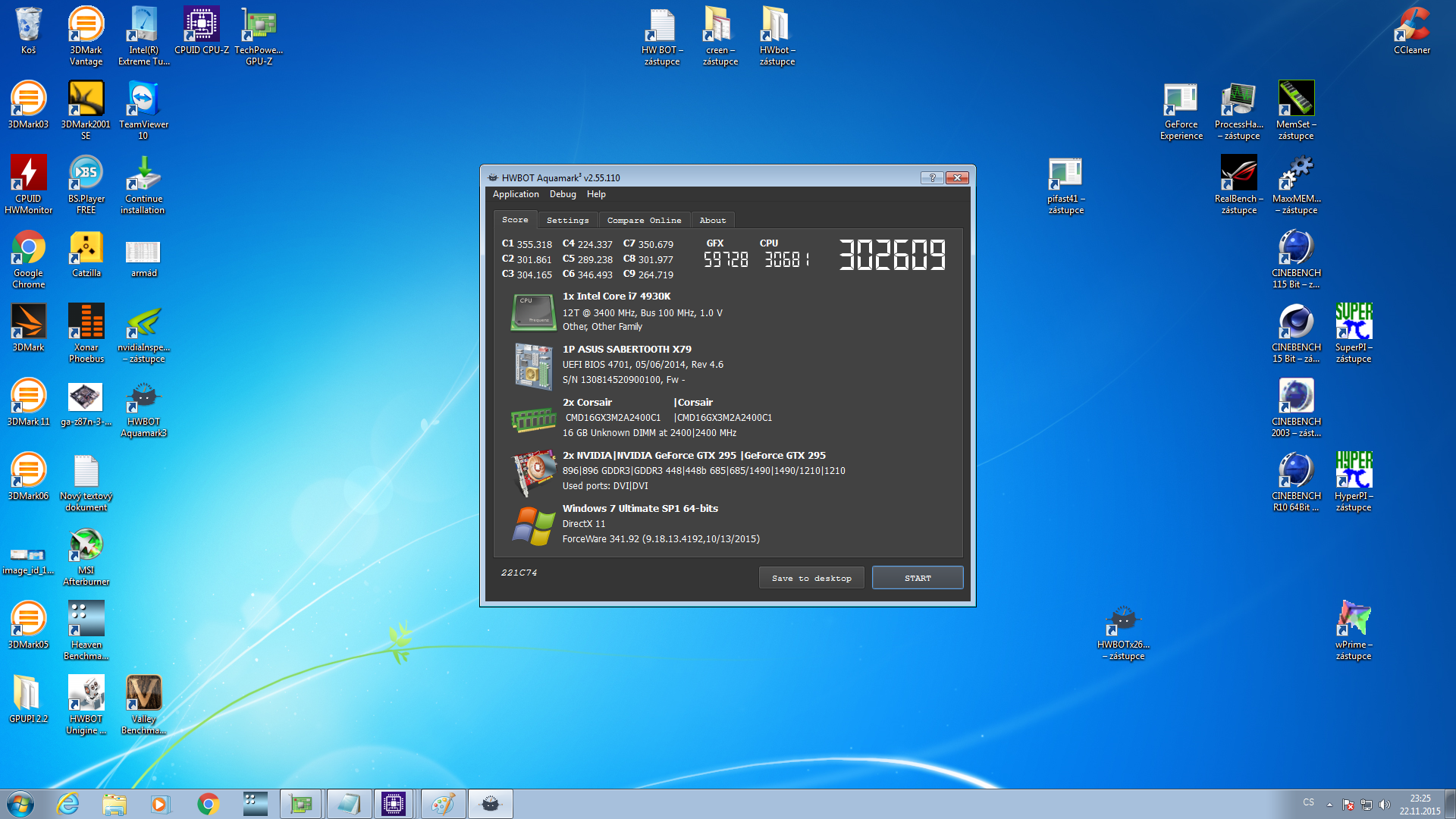This screenshot has width=1456, height=819.
Task: Open the Debug menu
Action: [x=563, y=194]
